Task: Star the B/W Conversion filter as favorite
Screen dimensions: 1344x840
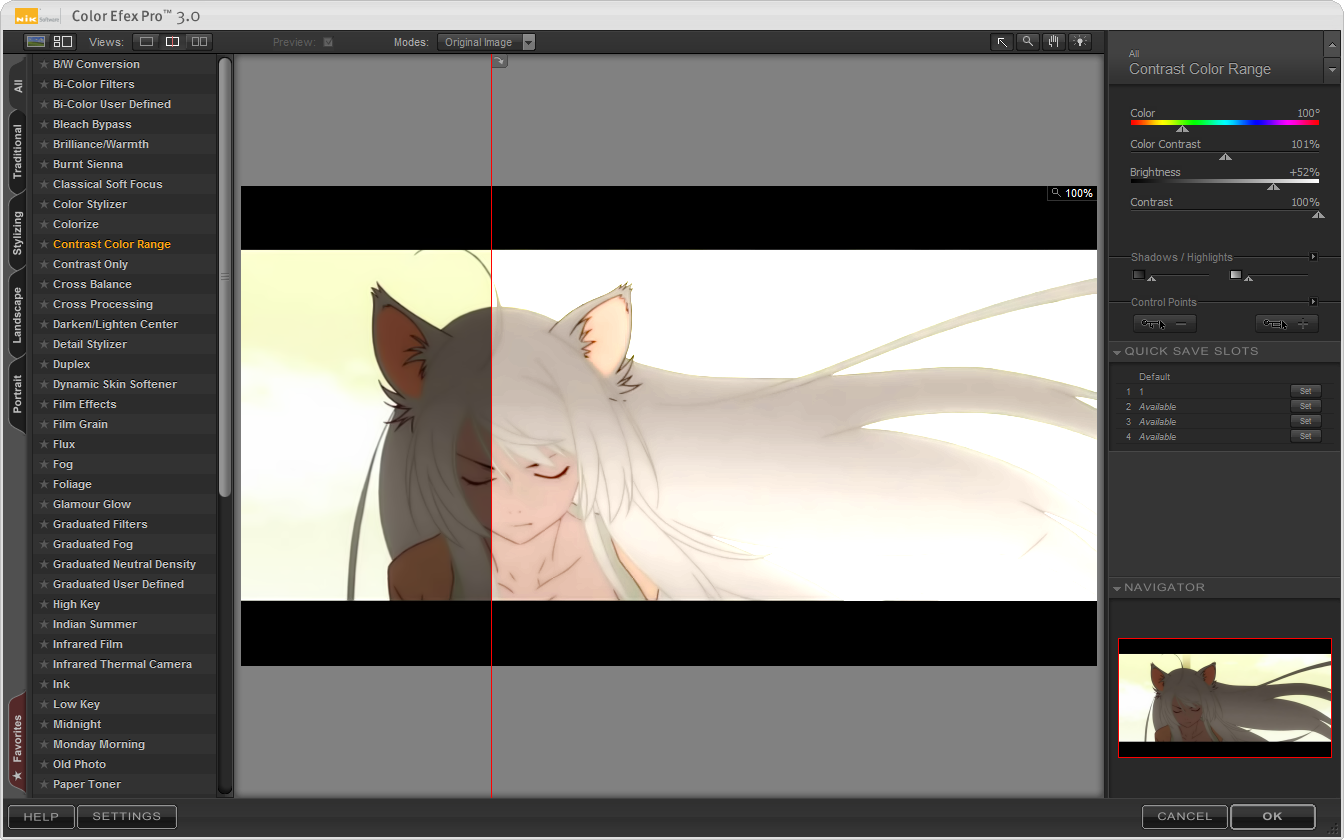Action: [x=44, y=64]
